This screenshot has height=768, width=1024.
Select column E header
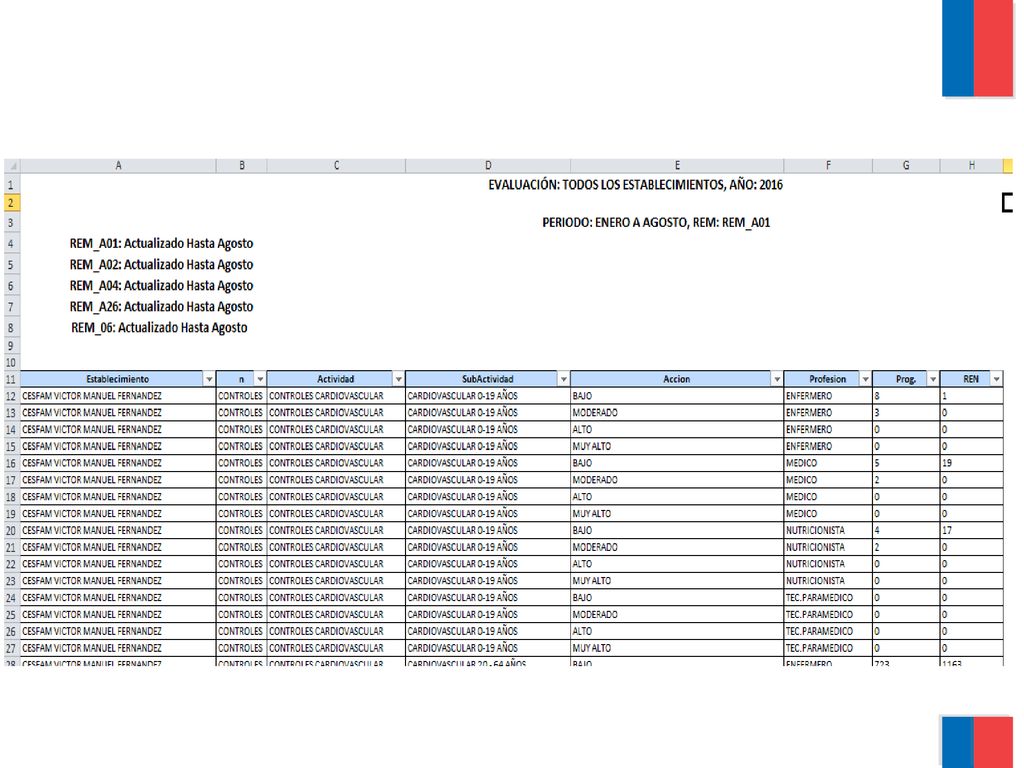coord(677,166)
